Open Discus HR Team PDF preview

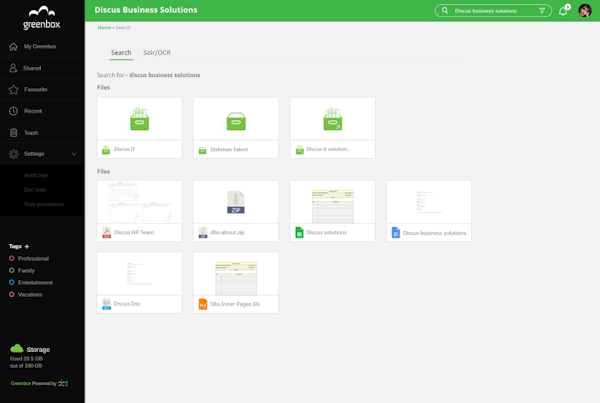(140, 202)
